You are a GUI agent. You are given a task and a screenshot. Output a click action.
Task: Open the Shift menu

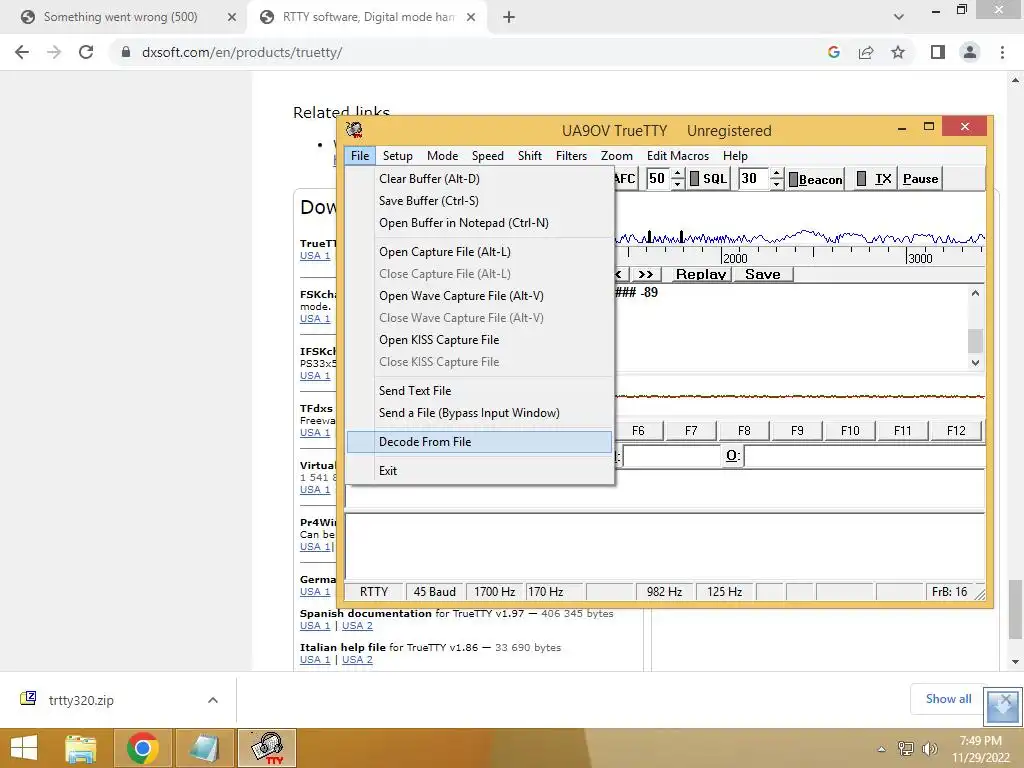[x=530, y=155]
